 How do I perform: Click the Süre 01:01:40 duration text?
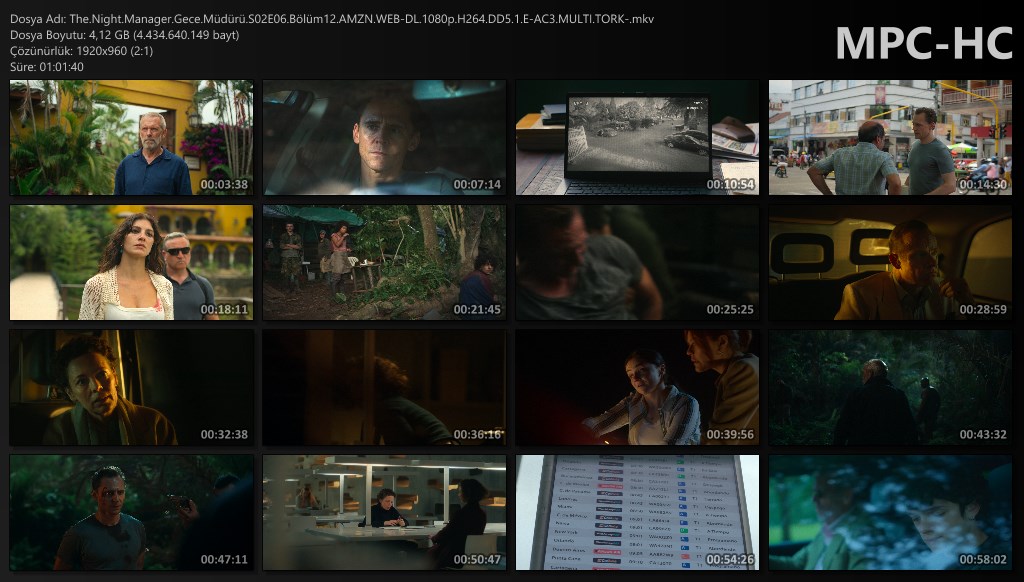[x=47, y=67]
